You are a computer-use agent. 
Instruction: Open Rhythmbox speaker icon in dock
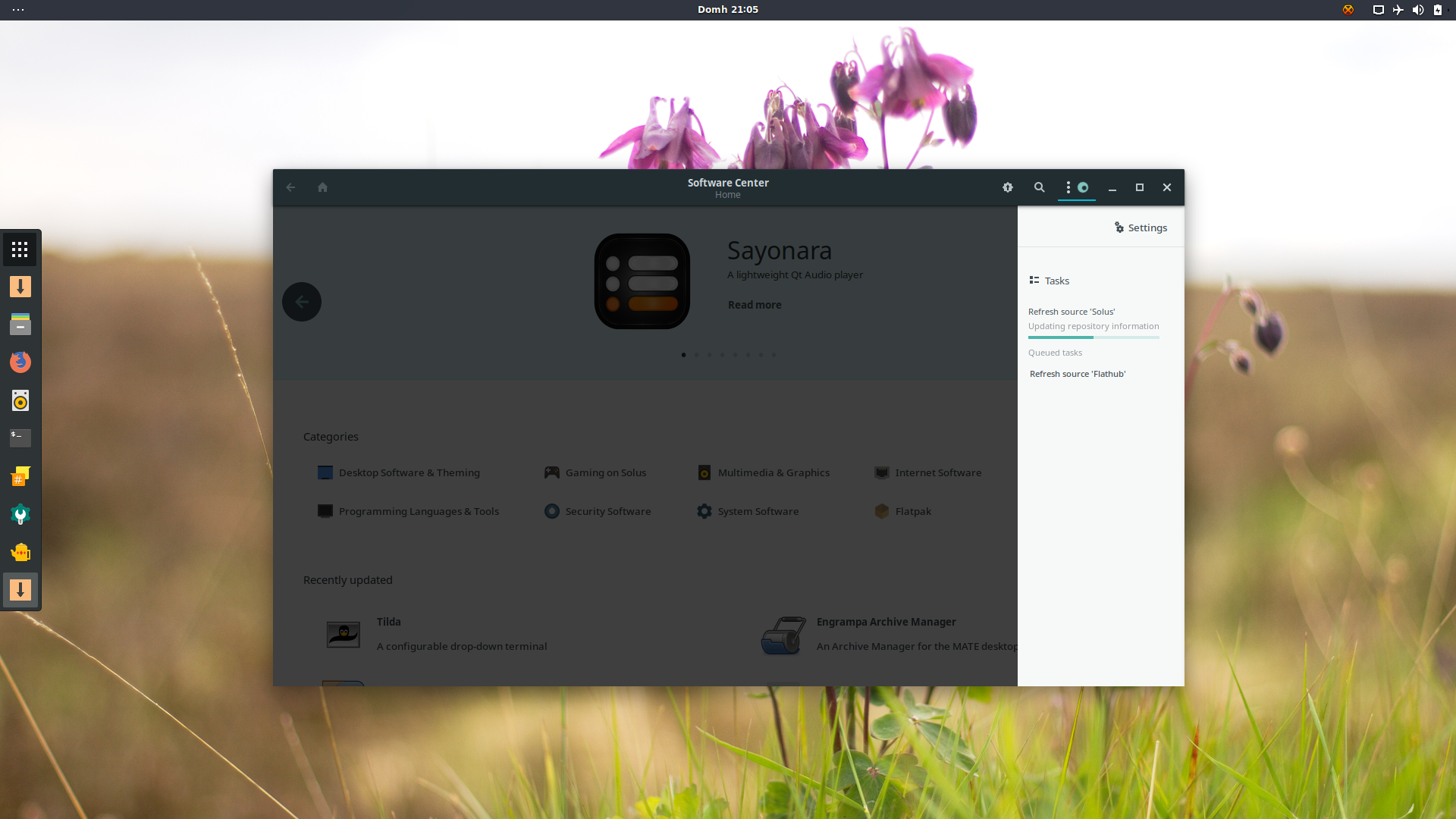tap(20, 400)
